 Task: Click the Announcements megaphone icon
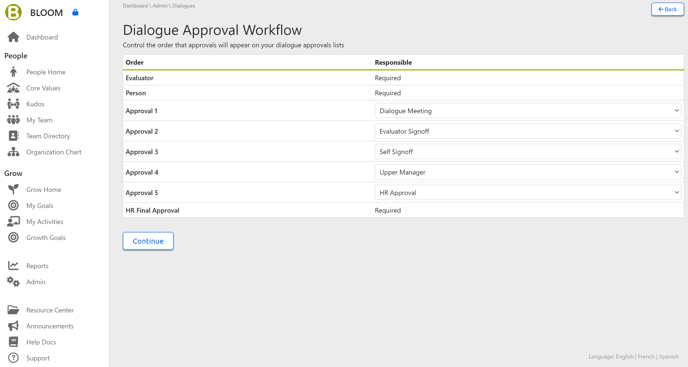[13, 326]
